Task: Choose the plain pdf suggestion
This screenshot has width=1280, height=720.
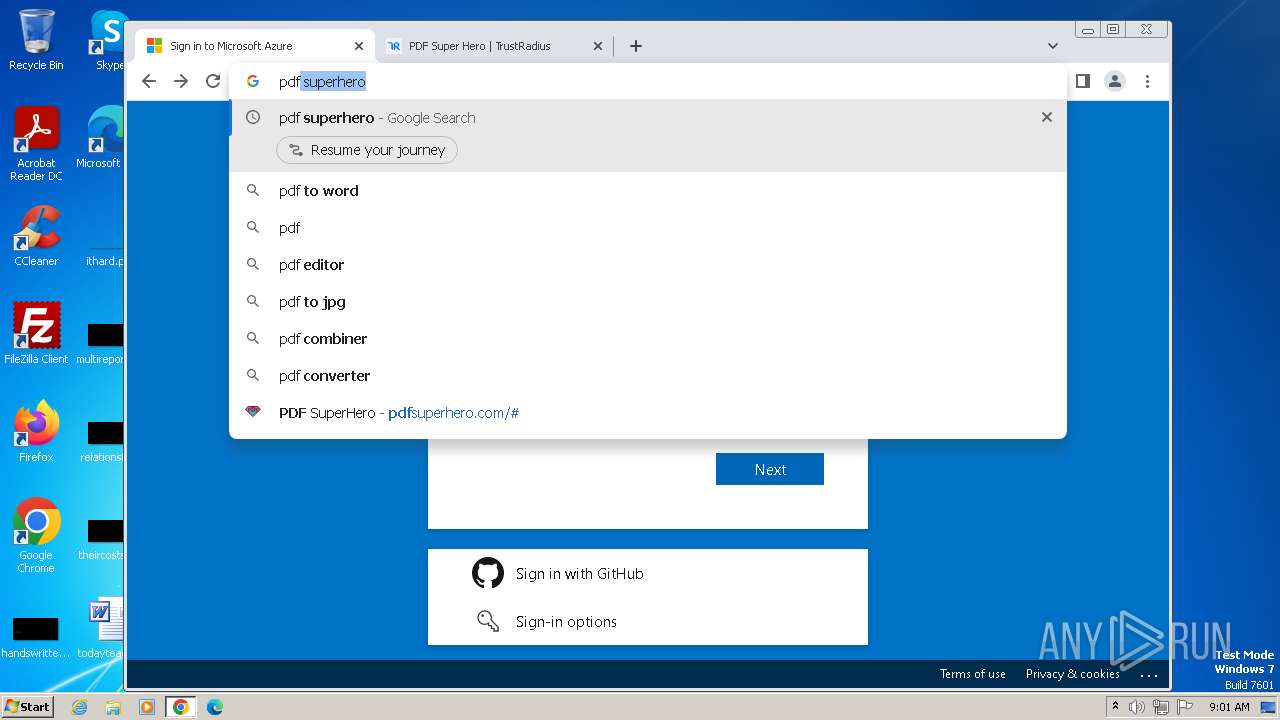Action: (648, 228)
